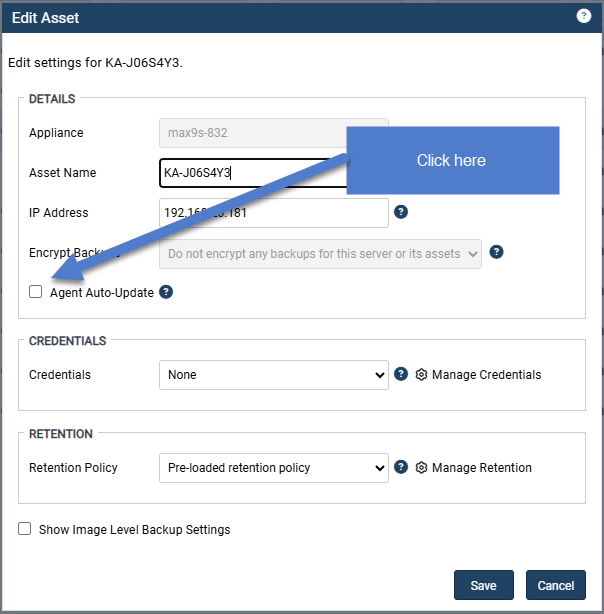Open the Manage Retention link text
604x614 pixels.
pos(481,468)
